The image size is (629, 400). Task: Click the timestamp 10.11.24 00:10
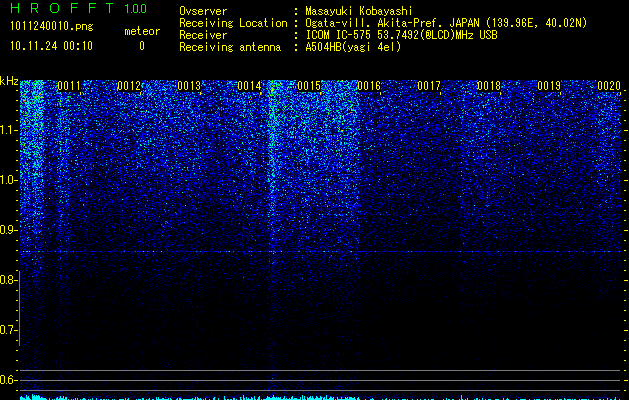click(x=51, y=46)
